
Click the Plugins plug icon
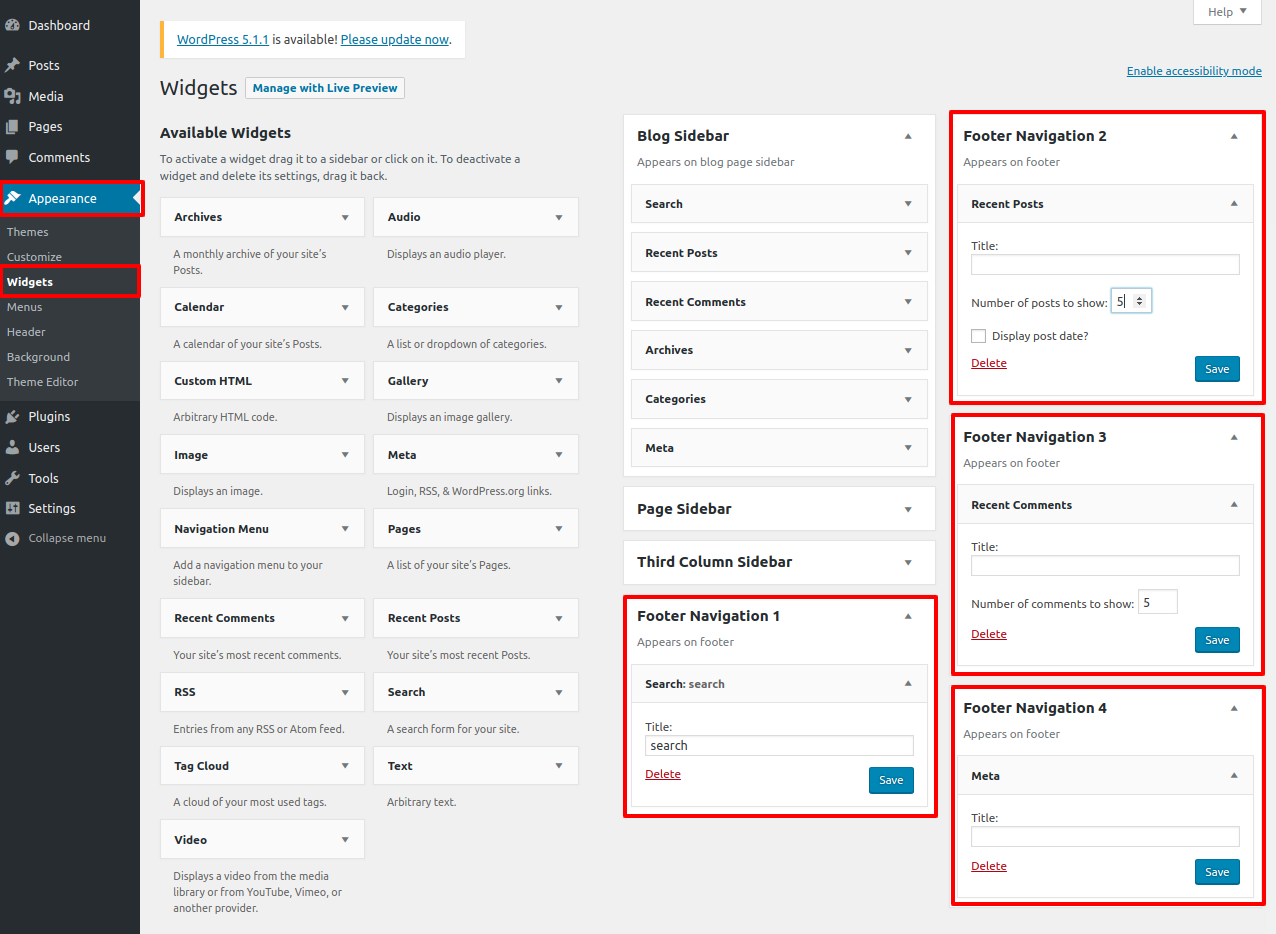13,416
